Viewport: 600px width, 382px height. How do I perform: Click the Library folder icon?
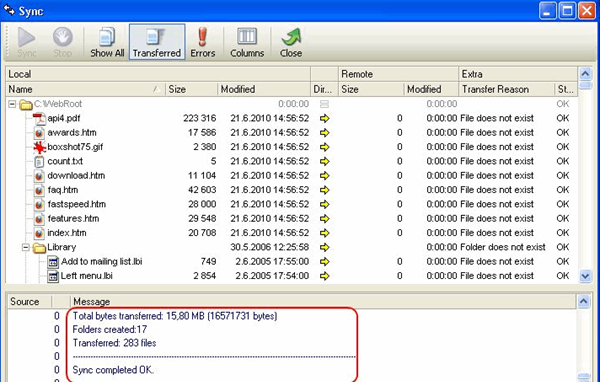39,248
